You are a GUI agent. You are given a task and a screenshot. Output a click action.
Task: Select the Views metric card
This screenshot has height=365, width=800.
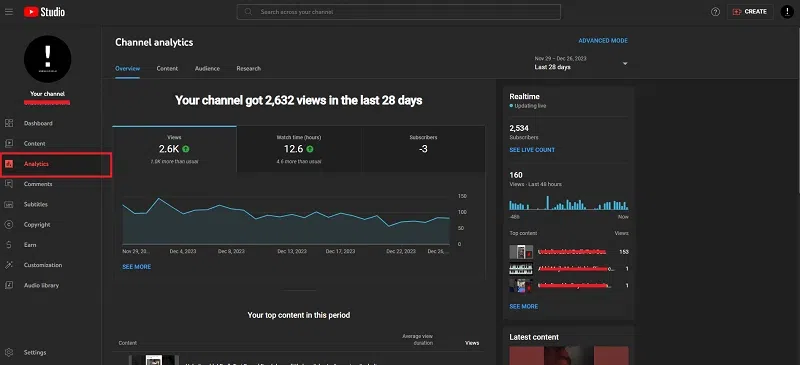174,149
